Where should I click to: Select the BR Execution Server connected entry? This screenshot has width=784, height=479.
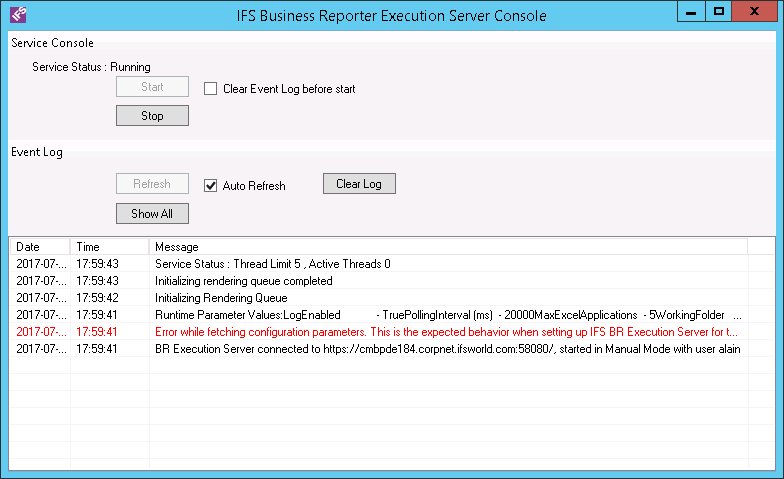[446, 349]
